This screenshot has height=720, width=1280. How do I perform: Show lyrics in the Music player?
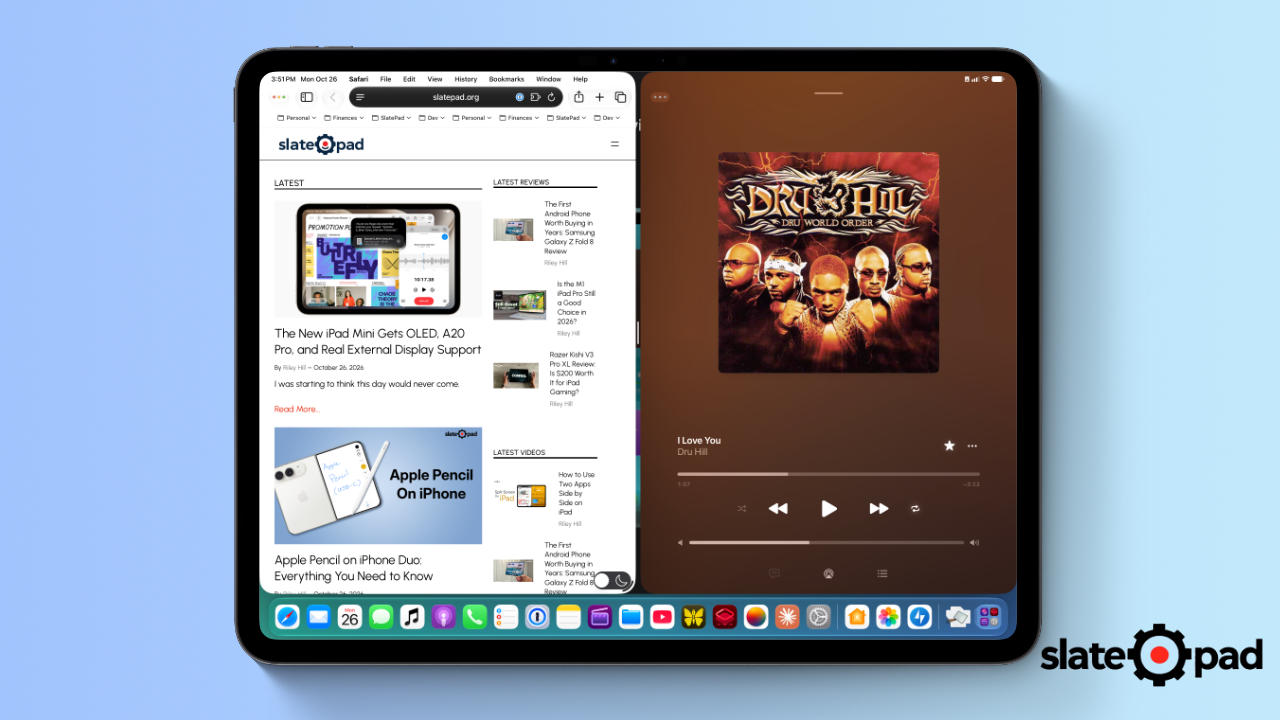pyautogui.click(x=774, y=574)
